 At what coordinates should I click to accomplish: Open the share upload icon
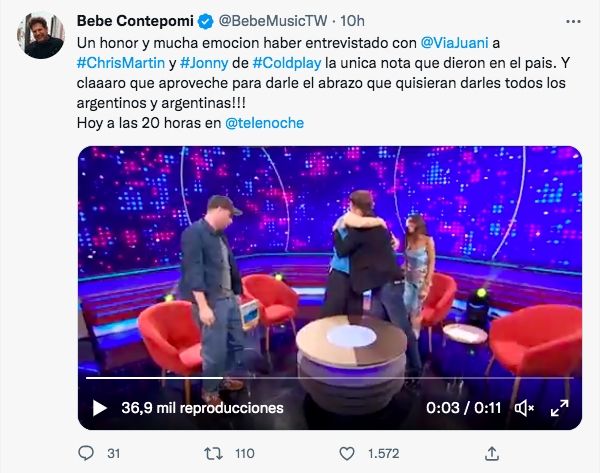click(492, 453)
